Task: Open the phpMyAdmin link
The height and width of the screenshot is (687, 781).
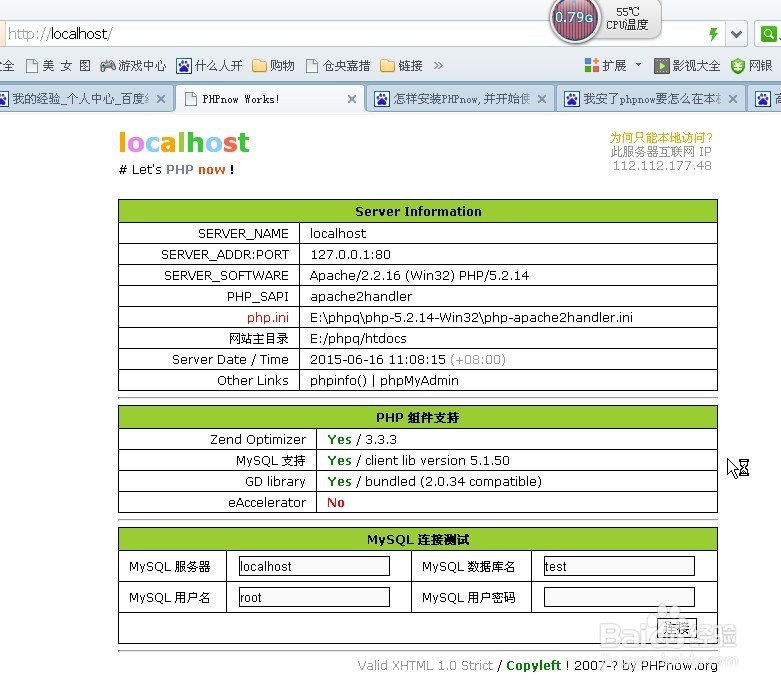Action: [419, 381]
